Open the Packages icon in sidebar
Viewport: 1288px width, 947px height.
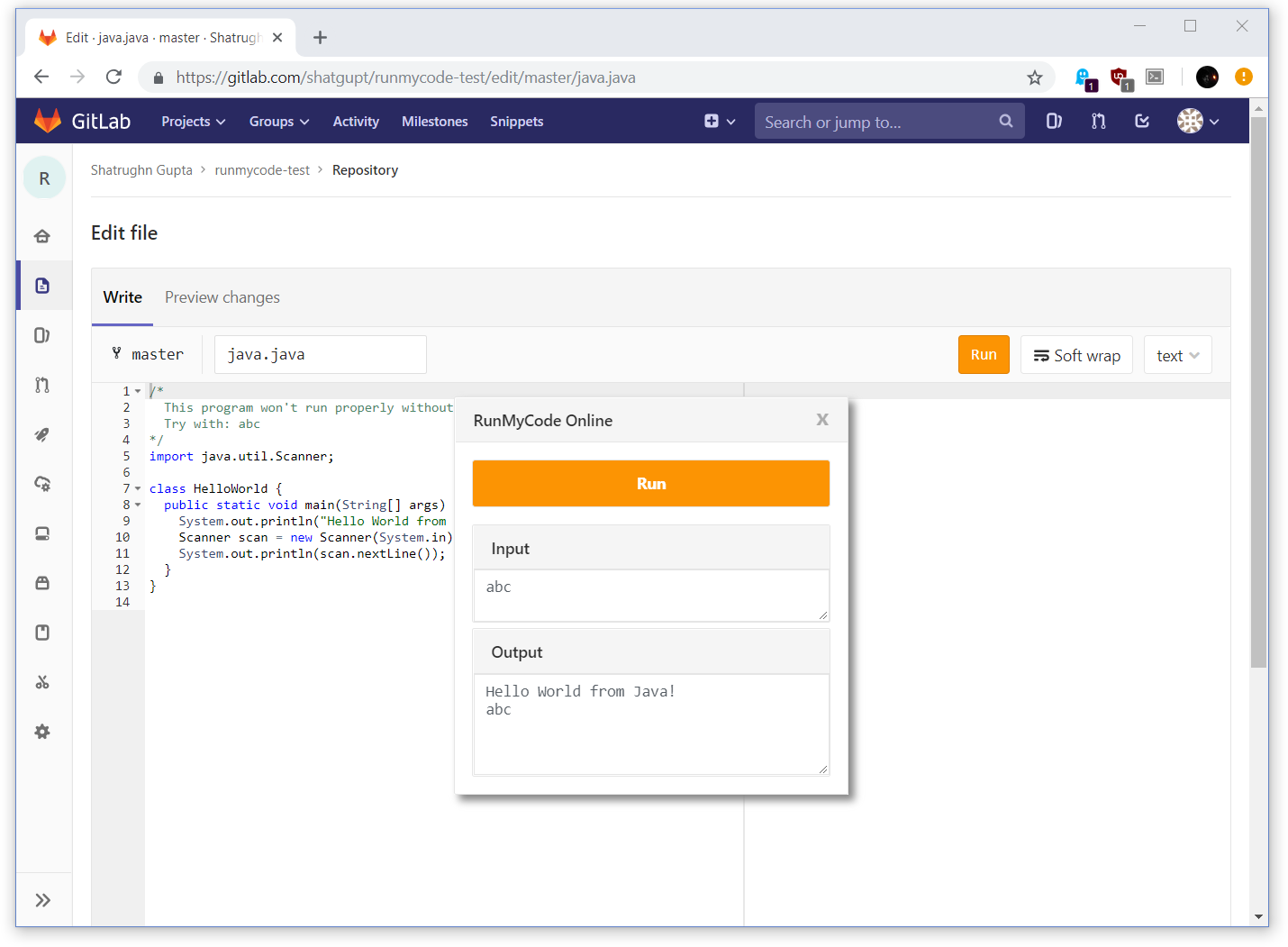[42, 583]
